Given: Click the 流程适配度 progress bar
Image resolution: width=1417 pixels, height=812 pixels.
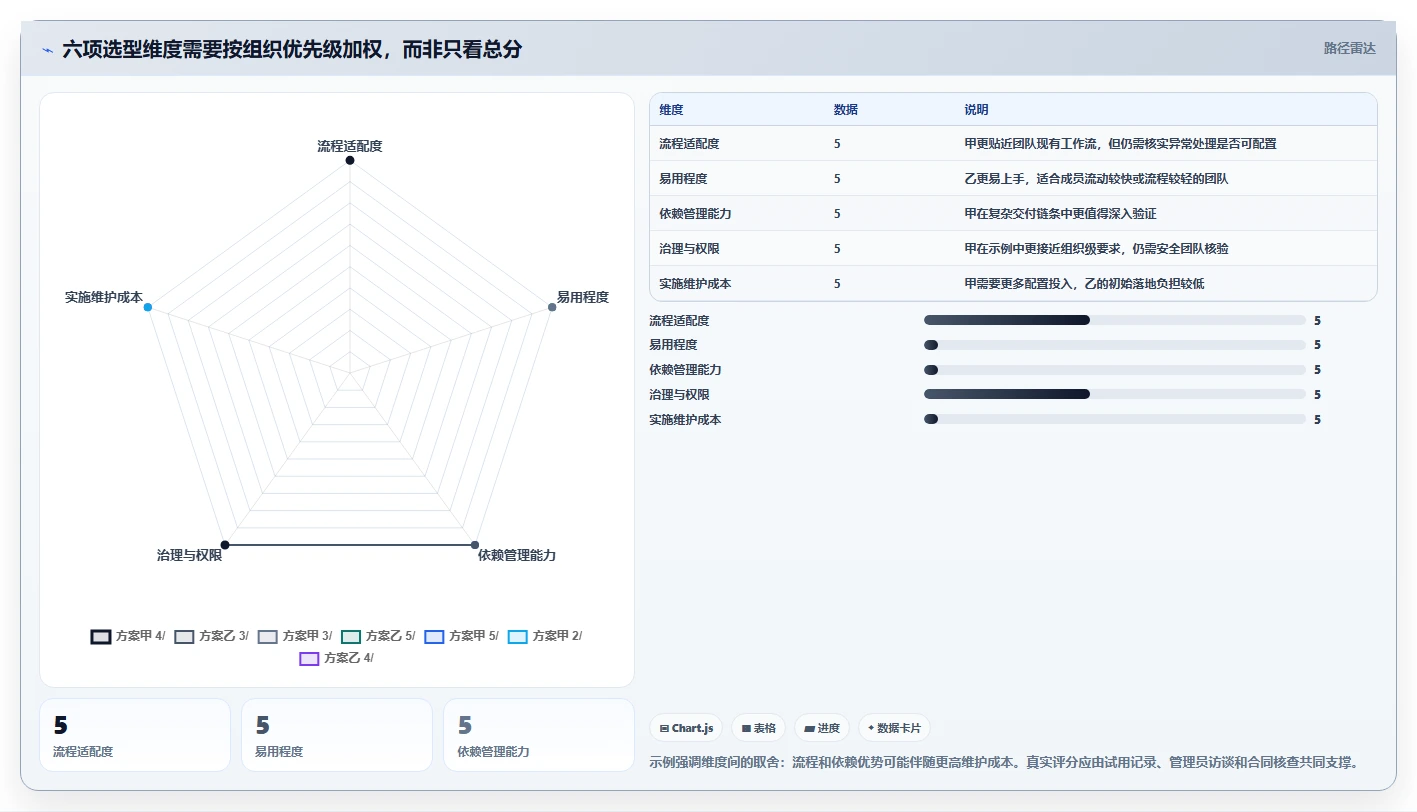Looking at the screenshot, I should pyautogui.click(x=1115, y=320).
